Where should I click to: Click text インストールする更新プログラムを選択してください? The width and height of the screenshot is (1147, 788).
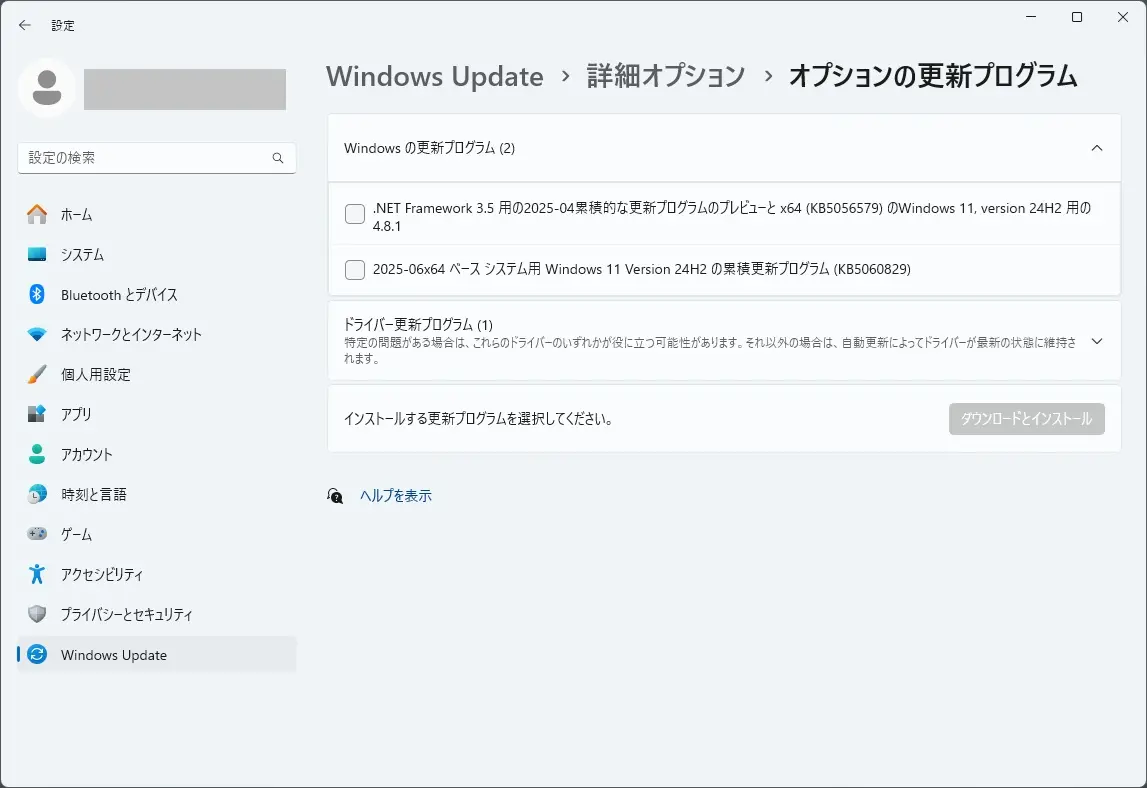pos(478,419)
